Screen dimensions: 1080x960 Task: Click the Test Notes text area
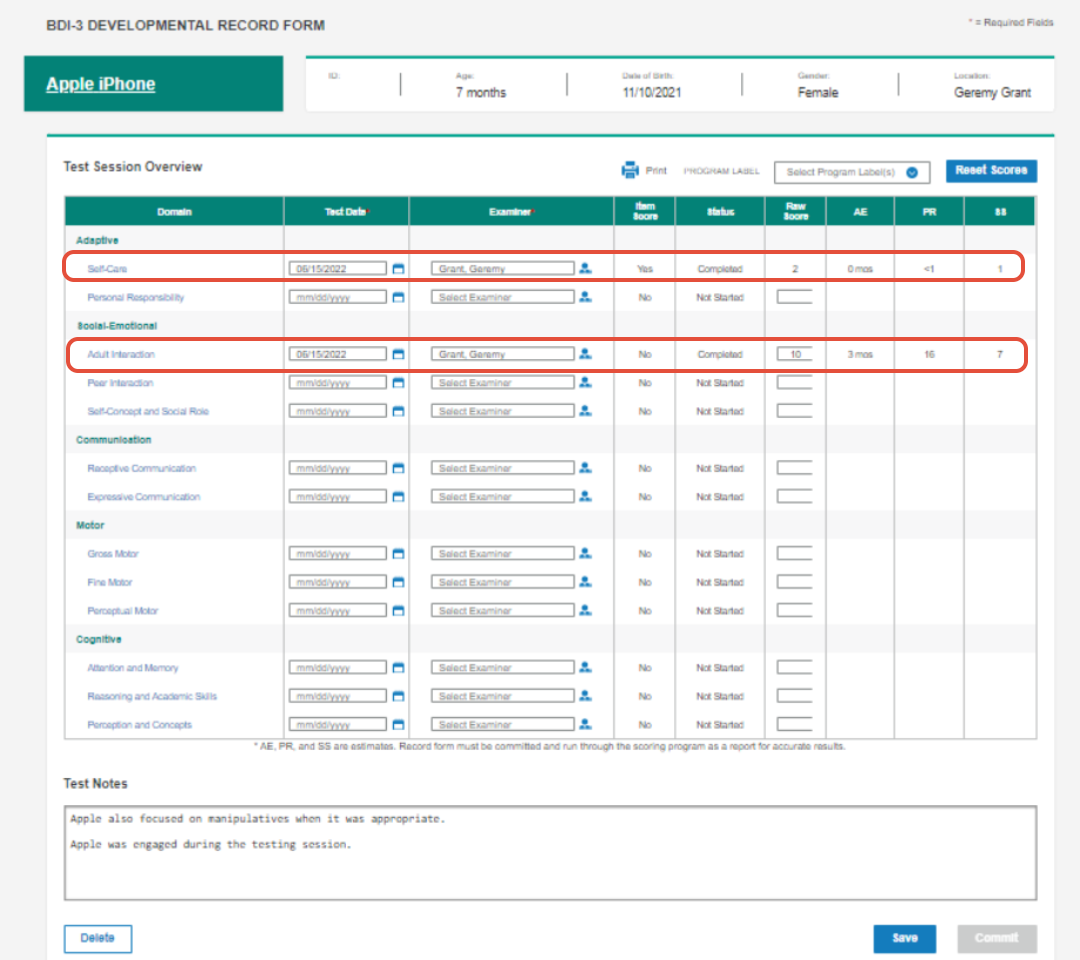(550, 853)
